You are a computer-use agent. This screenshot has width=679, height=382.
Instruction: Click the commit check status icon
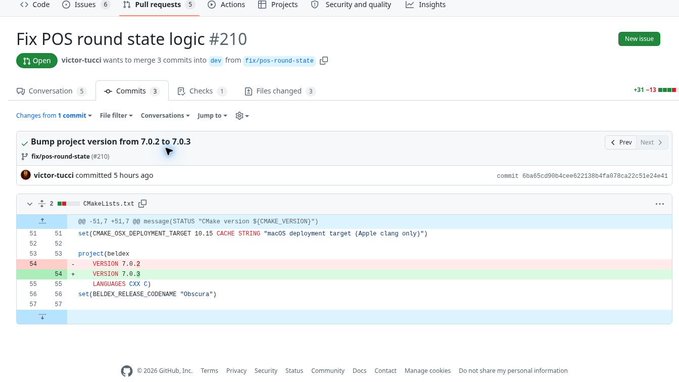(25, 142)
